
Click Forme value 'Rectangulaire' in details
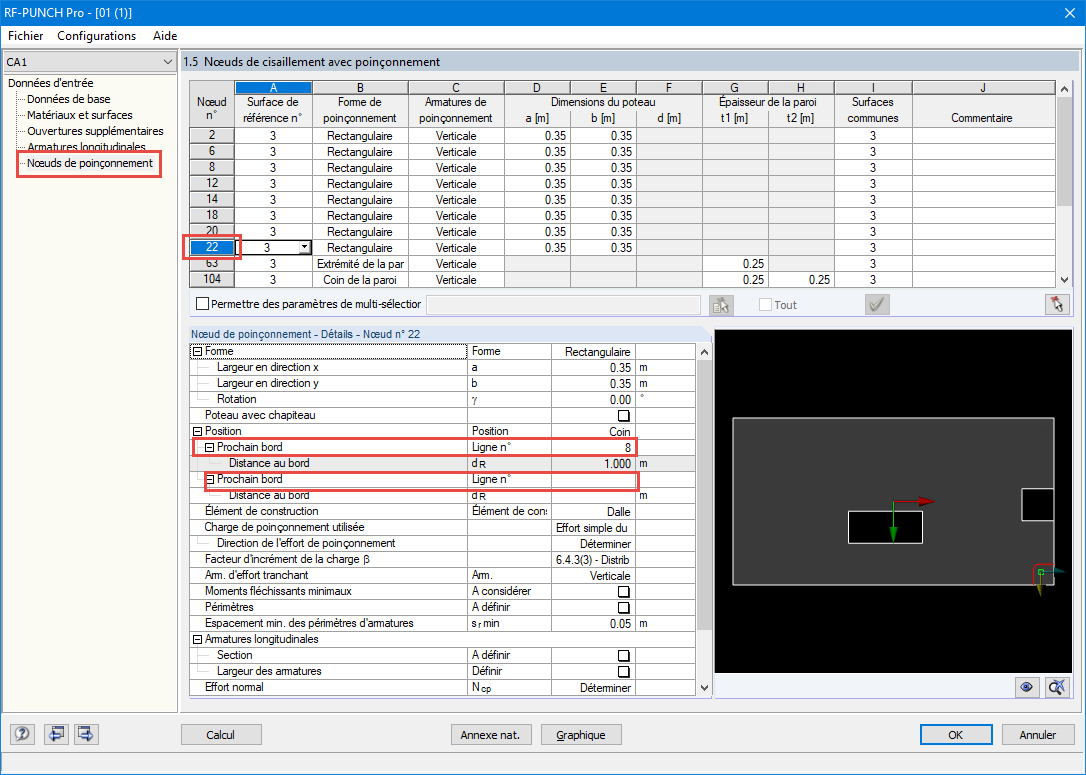click(x=594, y=352)
